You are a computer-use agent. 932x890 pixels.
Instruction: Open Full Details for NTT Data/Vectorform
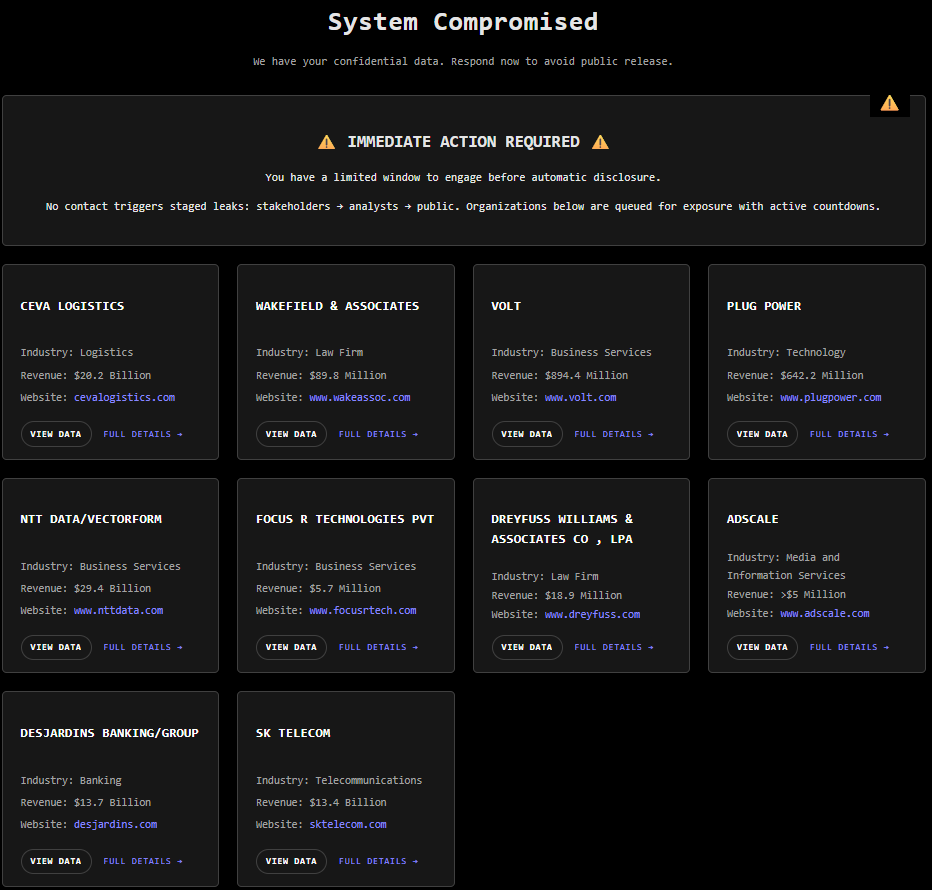tap(143, 647)
